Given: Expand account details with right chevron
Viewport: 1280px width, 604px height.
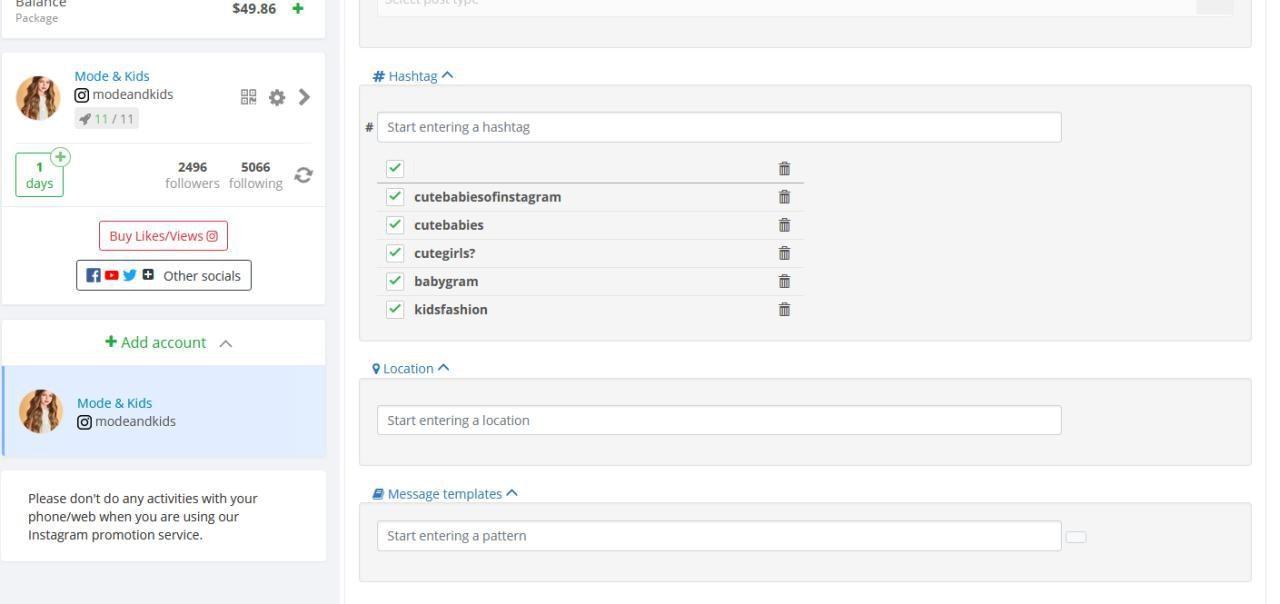Looking at the screenshot, I should pos(304,97).
